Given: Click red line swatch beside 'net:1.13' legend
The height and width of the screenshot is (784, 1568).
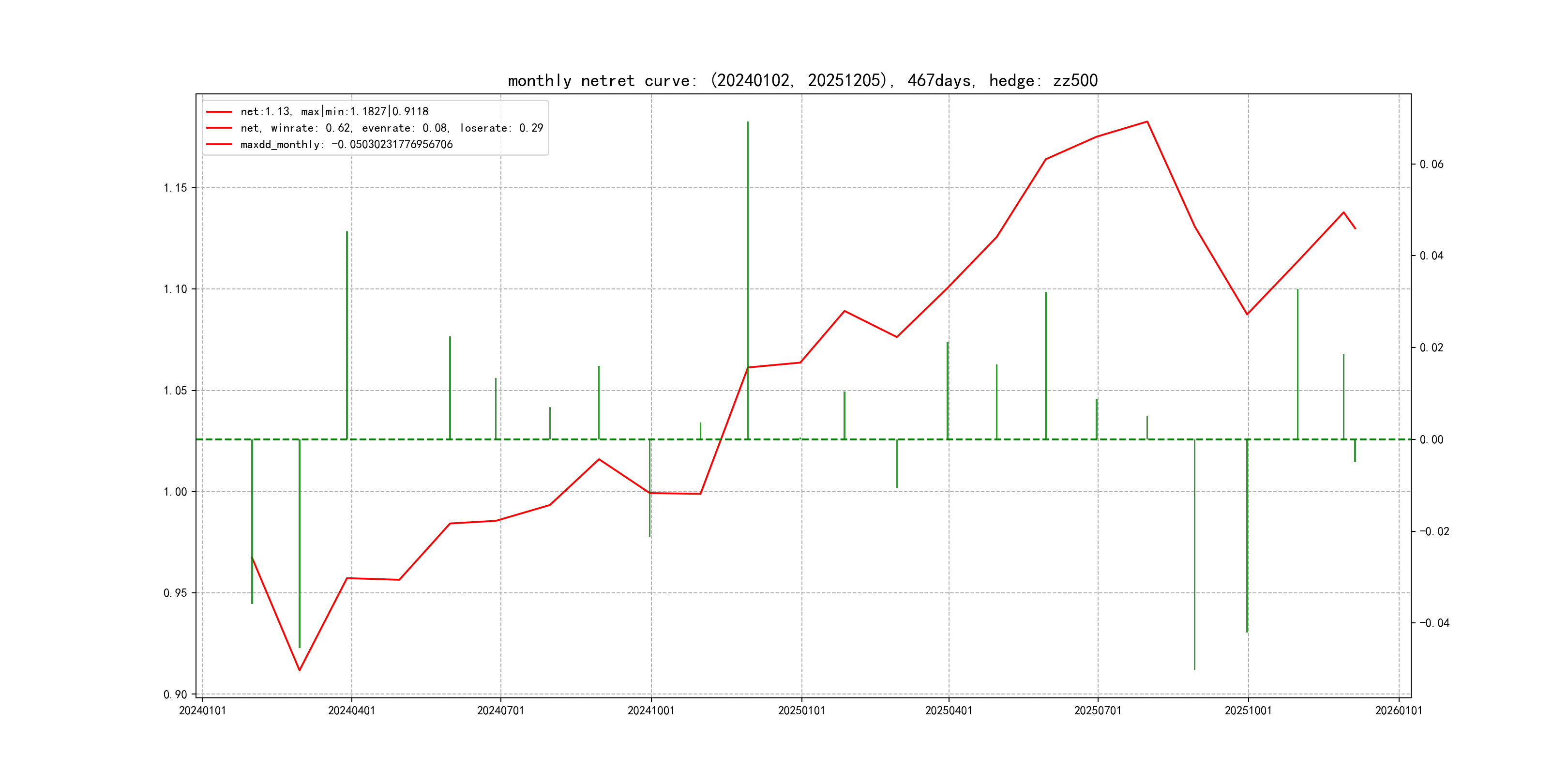Looking at the screenshot, I should 219,111.
